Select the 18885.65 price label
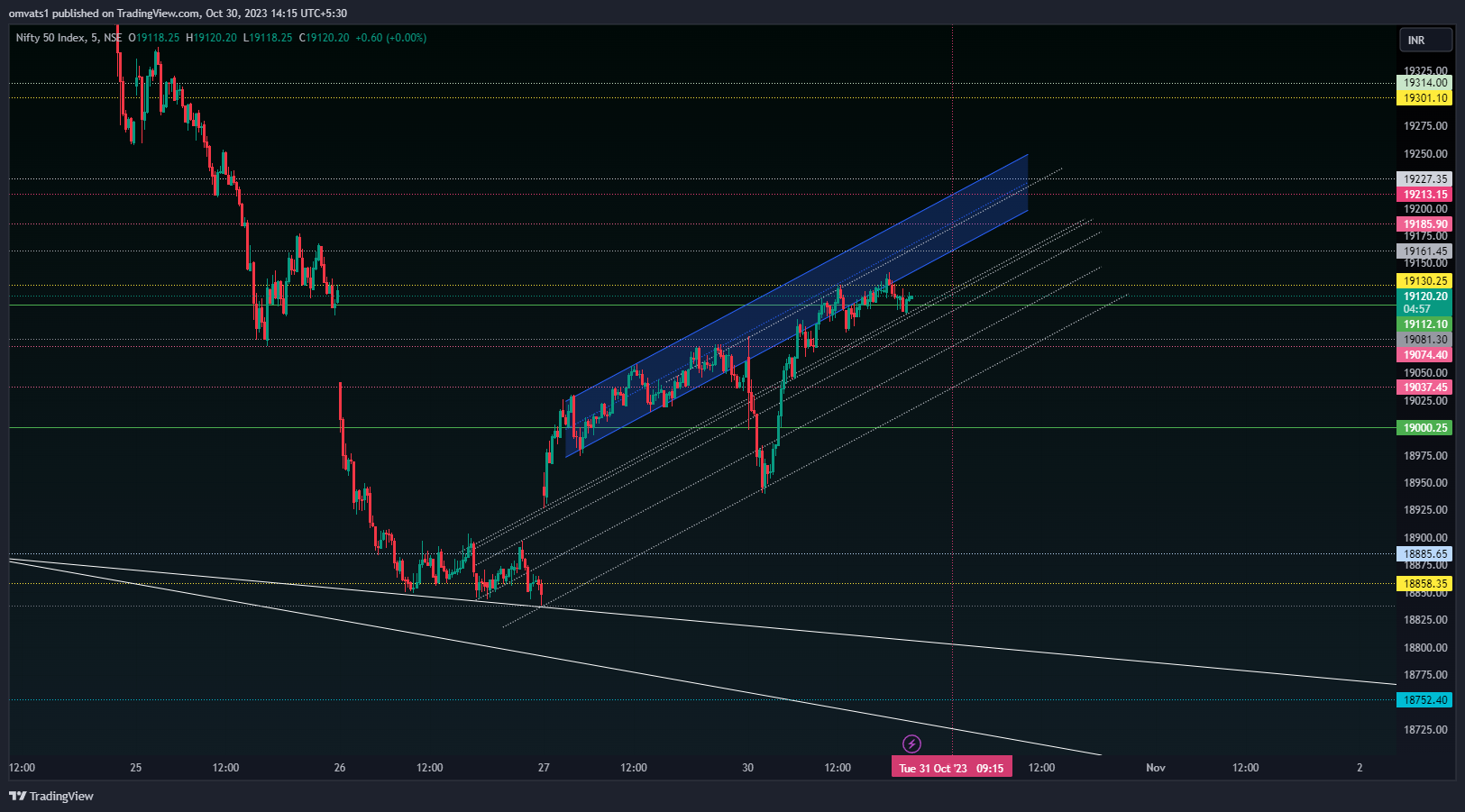The height and width of the screenshot is (812, 1465). pyautogui.click(x=1424, y=554)
